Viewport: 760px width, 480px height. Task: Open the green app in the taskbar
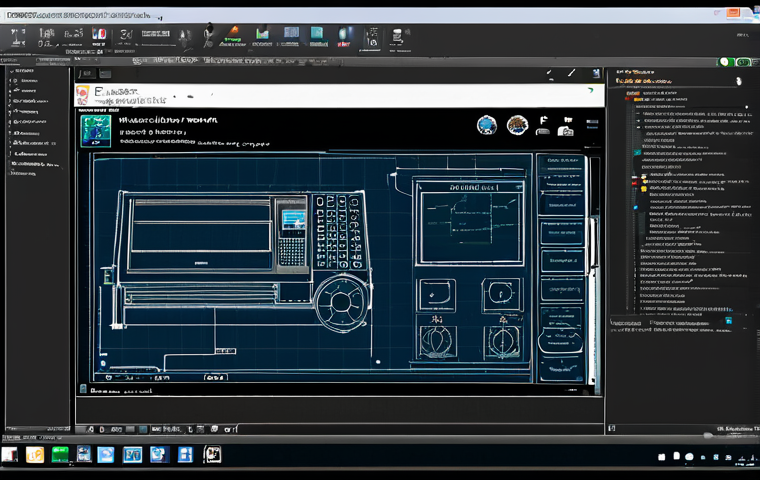pos(60,455)
